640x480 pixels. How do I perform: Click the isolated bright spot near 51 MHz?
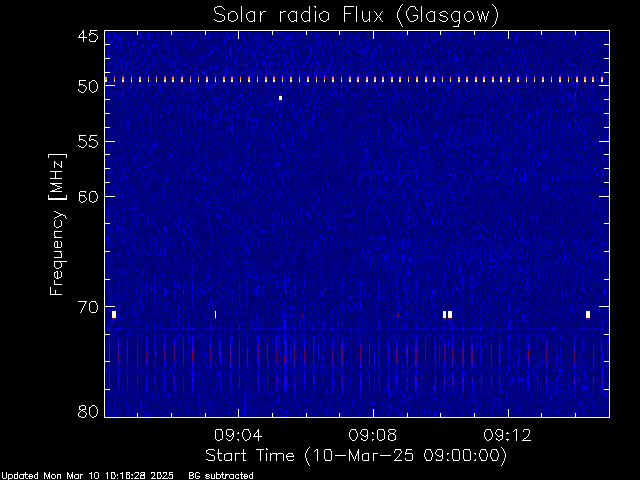pos(280,98)
